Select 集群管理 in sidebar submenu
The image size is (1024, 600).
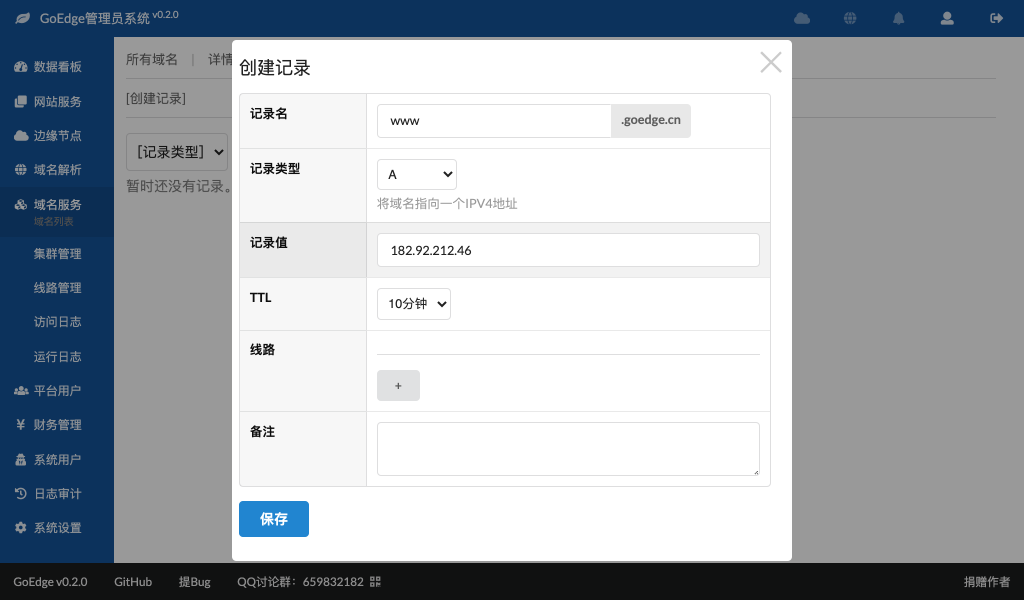click(x=57, y=254)
